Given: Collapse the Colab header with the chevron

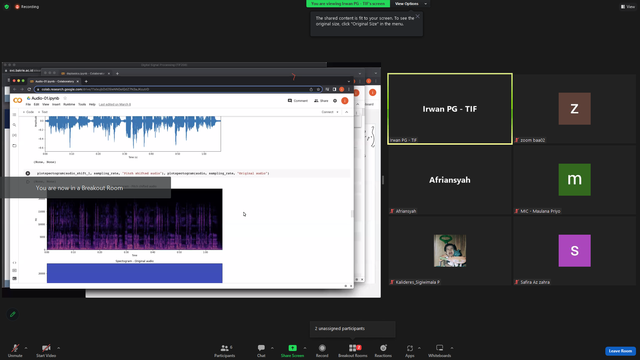Looking at the screenshot, I should click(x=347, y=112).
